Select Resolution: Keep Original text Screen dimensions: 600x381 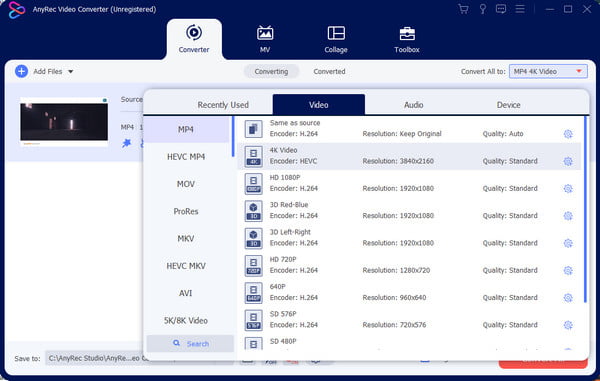pos(402,134)
